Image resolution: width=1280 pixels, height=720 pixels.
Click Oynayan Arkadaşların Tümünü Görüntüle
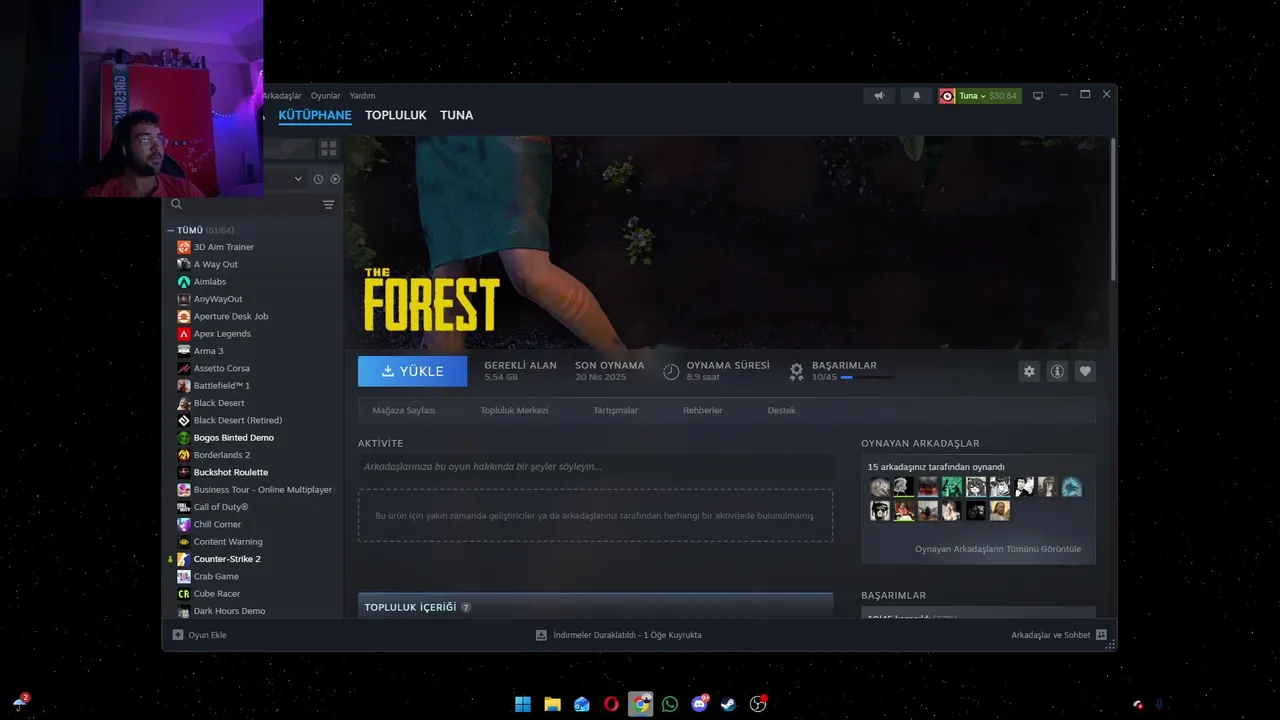(x=998, y=549)
